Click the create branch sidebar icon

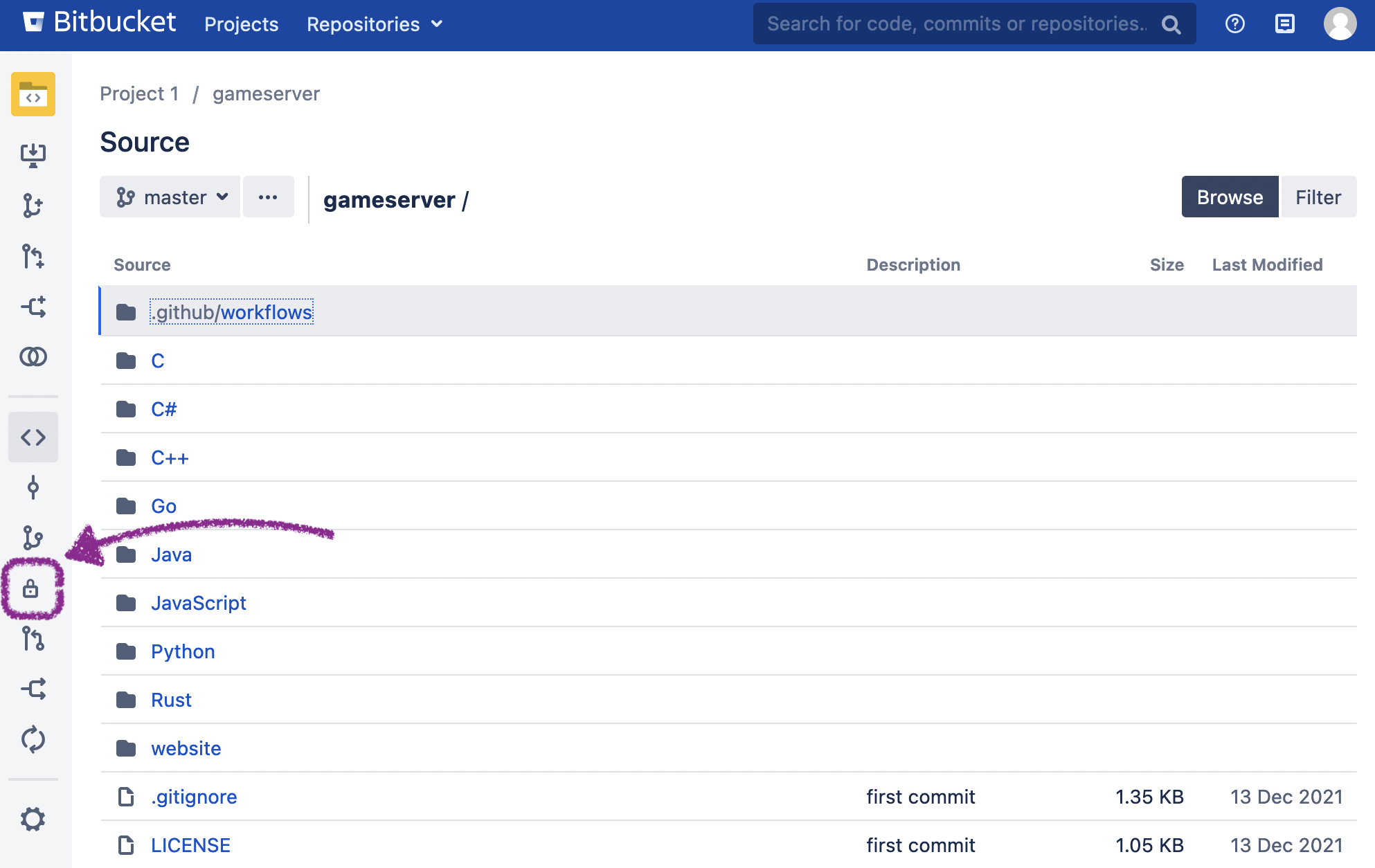pyautogui.click(x=33, y=206)
